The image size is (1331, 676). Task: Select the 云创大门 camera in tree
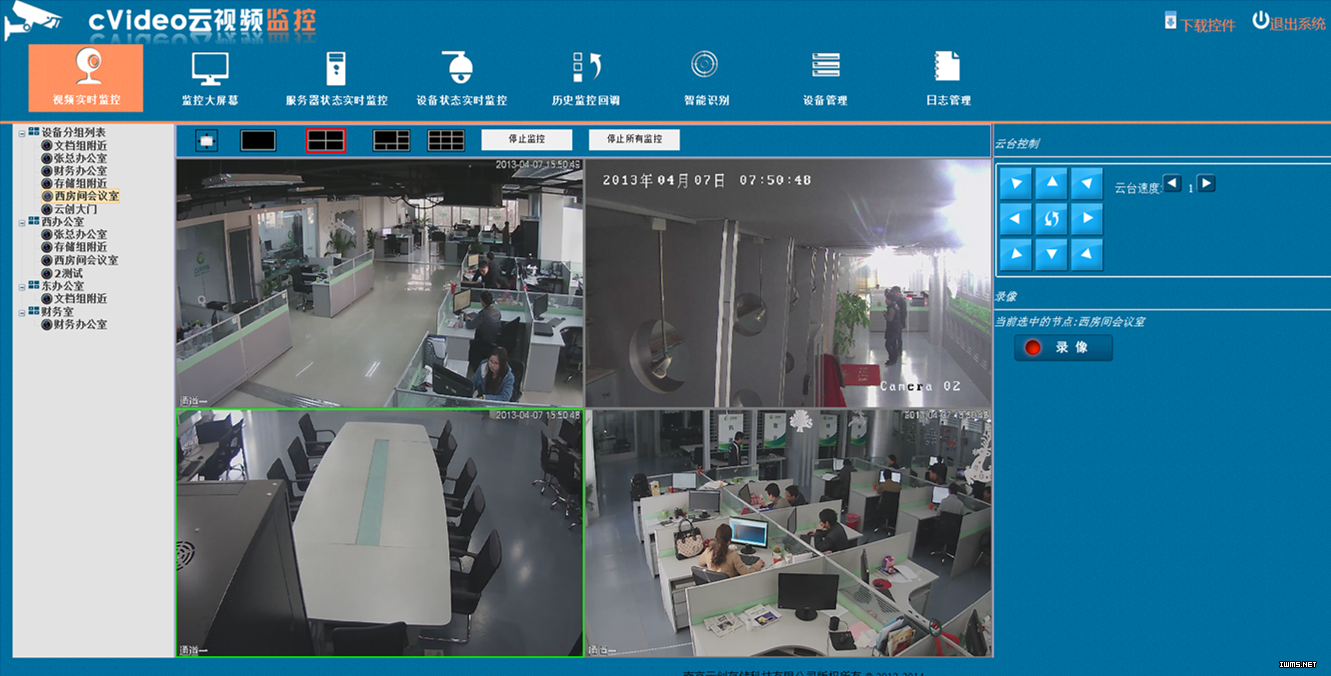click(x=75, y=210)
